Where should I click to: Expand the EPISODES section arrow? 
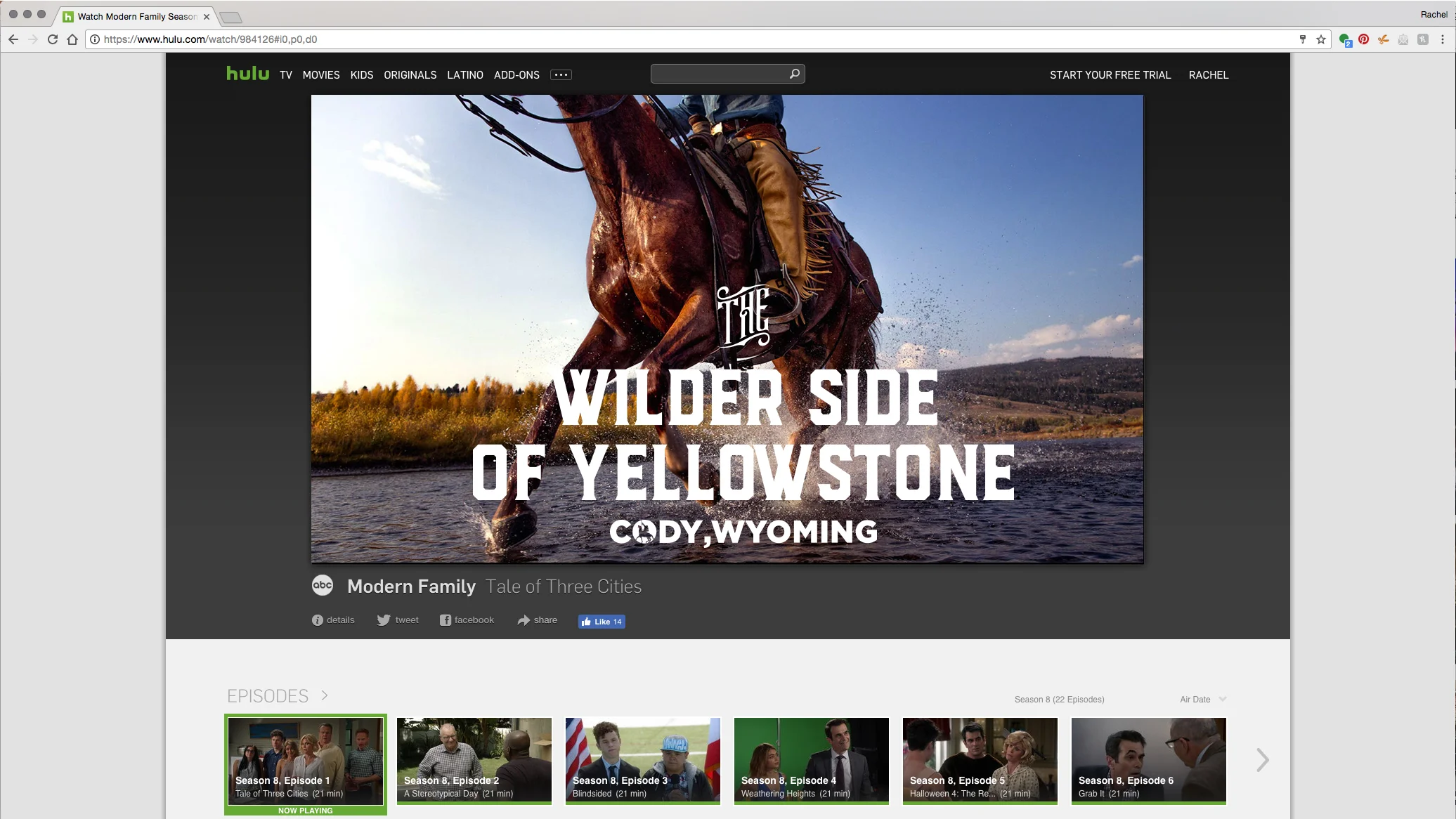[325, 695]
